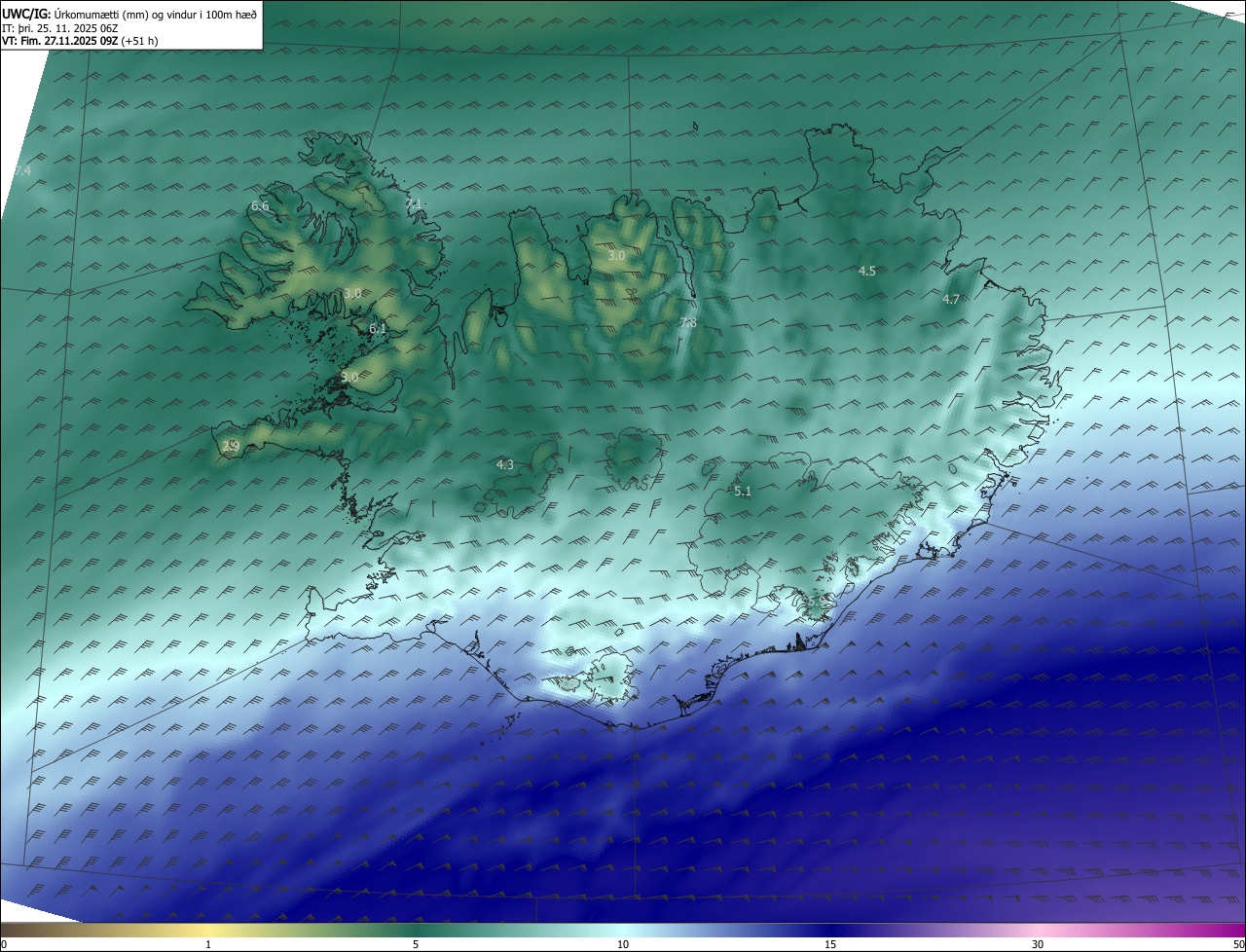Click the 15 label on the colour scale
Viewport: 1246px width, 952px height.
(830, 944)
